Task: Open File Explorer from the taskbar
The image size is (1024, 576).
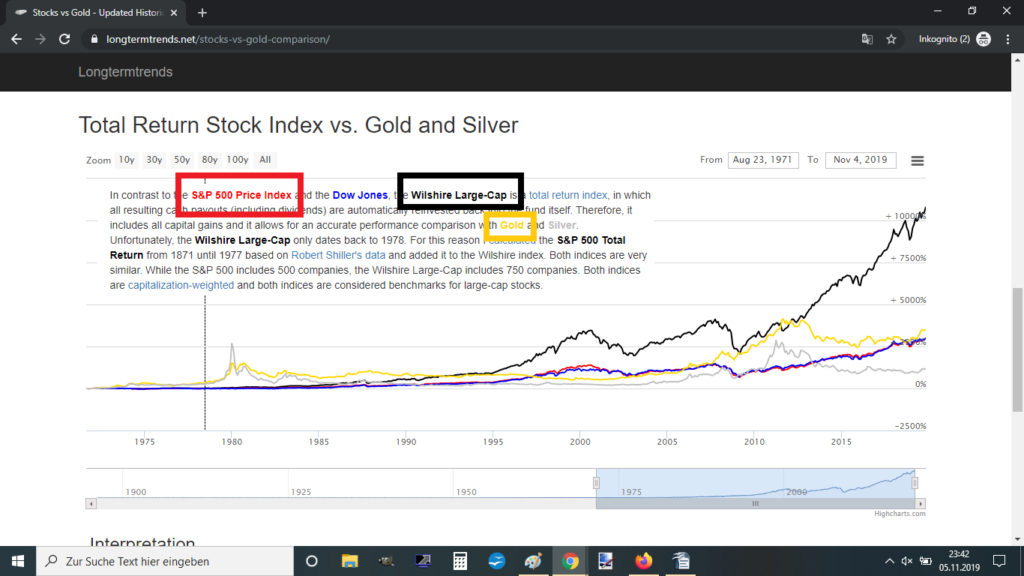Action: (x=350, y=561)
